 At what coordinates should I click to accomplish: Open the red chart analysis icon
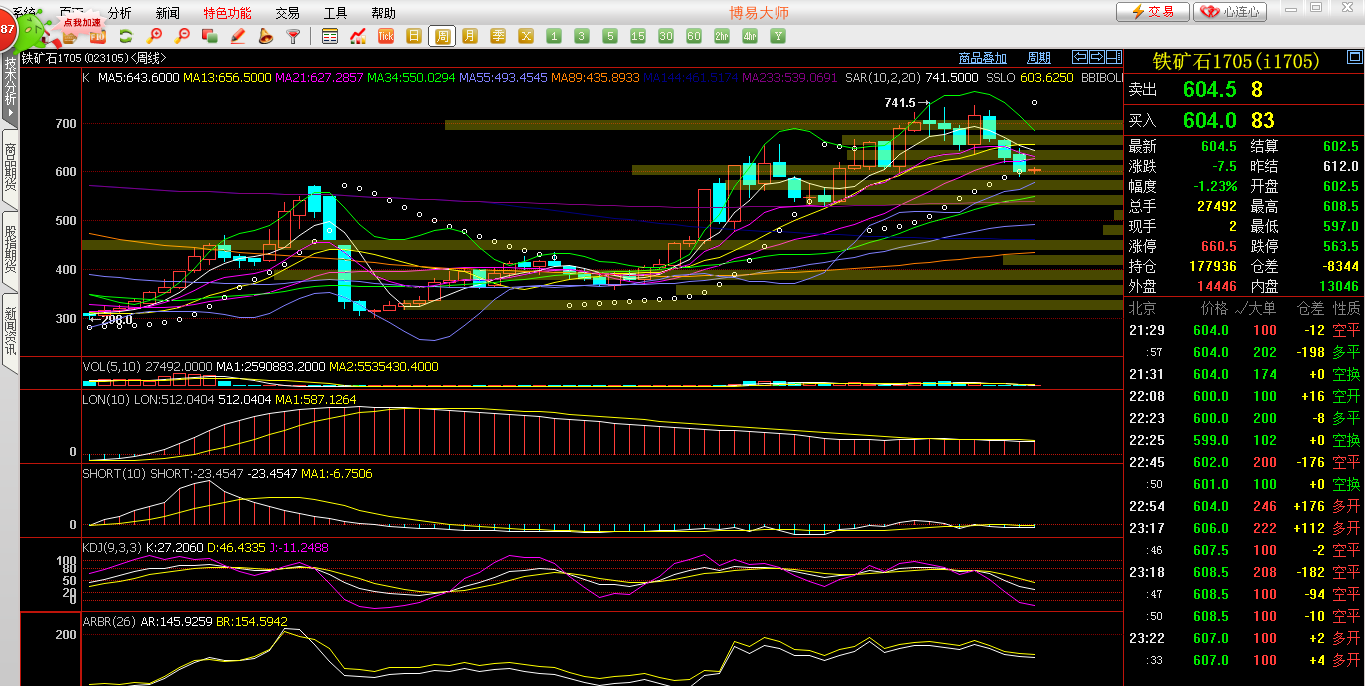coord(358,36)
